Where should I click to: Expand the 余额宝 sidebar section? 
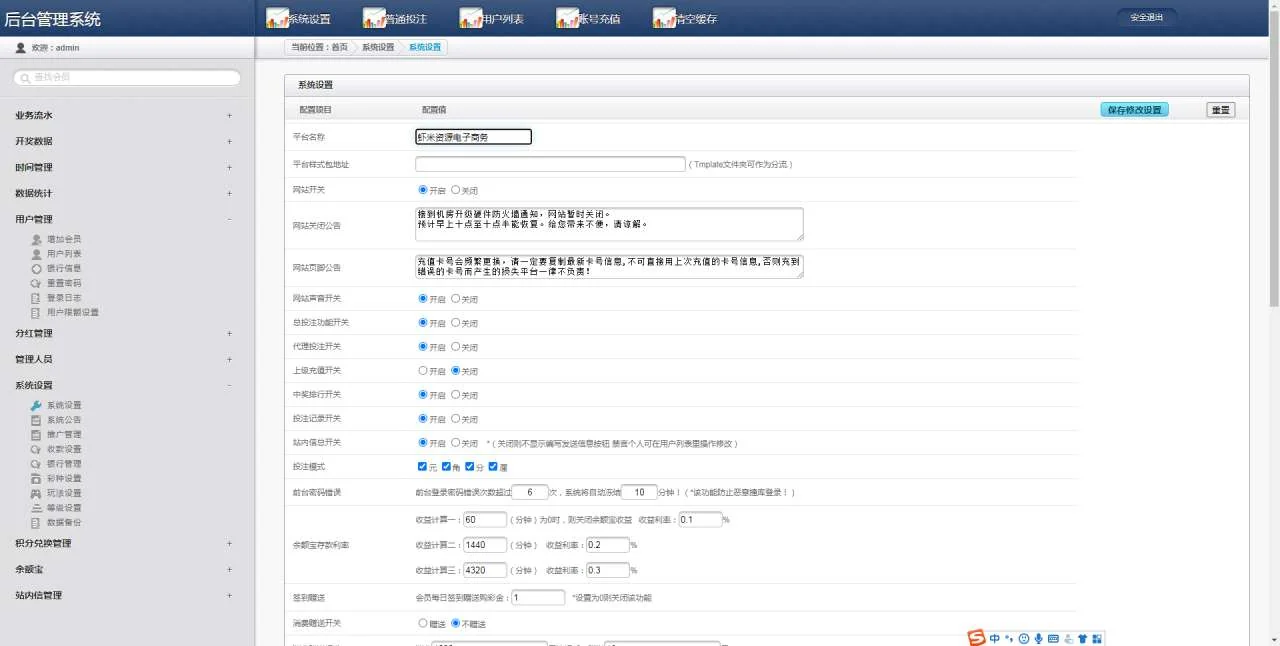[229, 569]
